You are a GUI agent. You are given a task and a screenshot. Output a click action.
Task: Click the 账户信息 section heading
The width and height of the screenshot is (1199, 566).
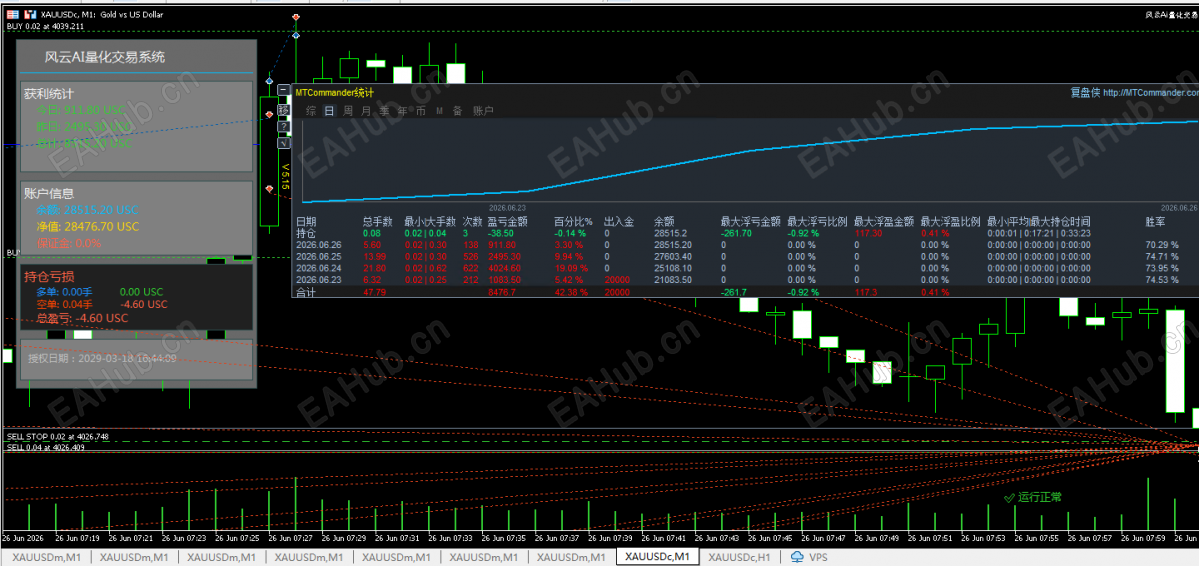point(49,194)
